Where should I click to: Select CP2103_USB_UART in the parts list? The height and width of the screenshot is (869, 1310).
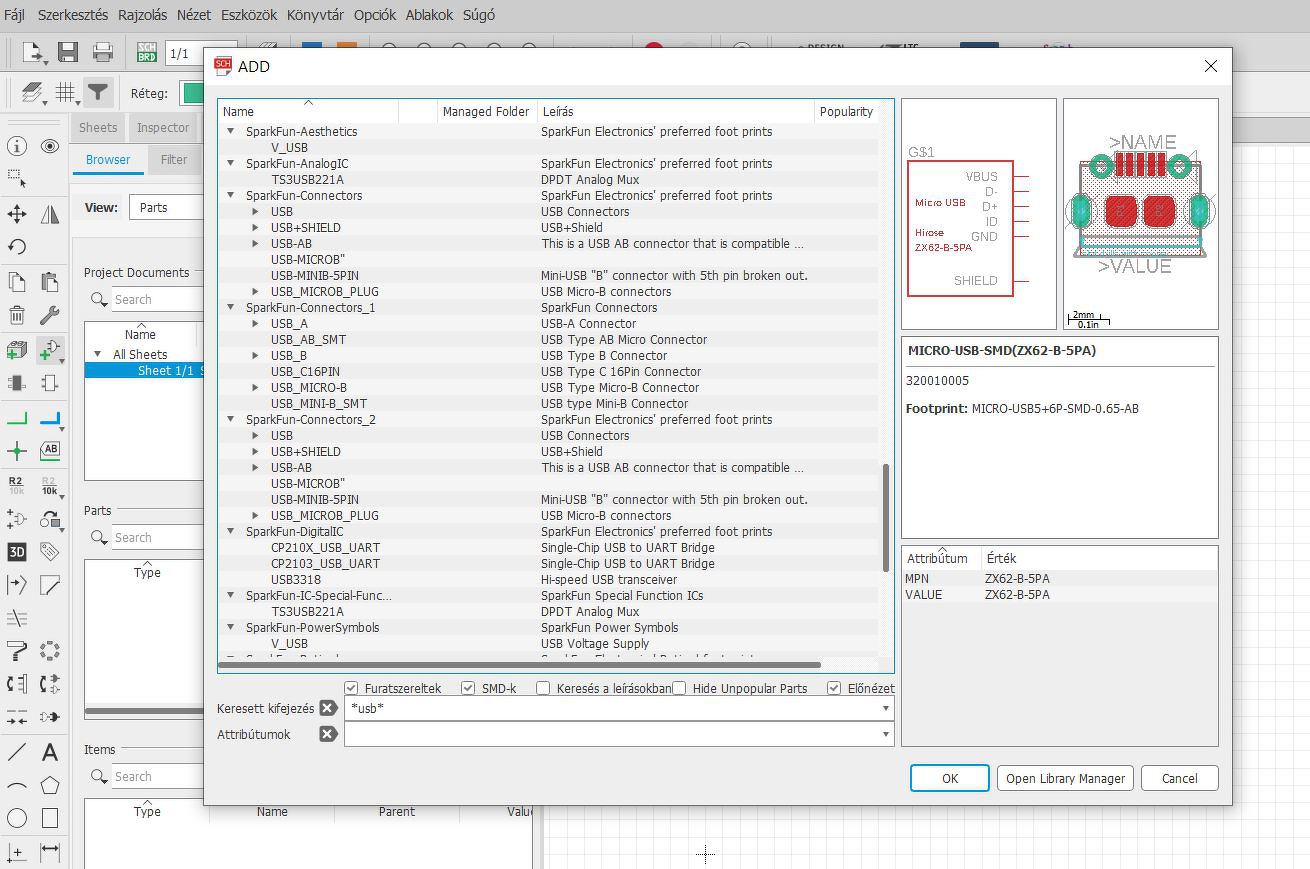[x=325, y=564]
